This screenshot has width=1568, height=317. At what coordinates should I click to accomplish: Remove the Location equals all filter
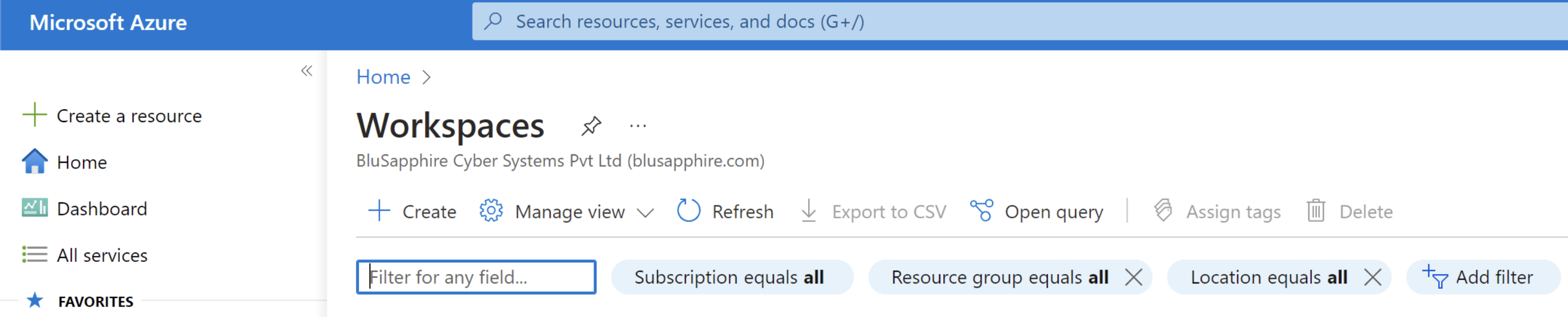pyautogui.click(x=1372, y=278)
